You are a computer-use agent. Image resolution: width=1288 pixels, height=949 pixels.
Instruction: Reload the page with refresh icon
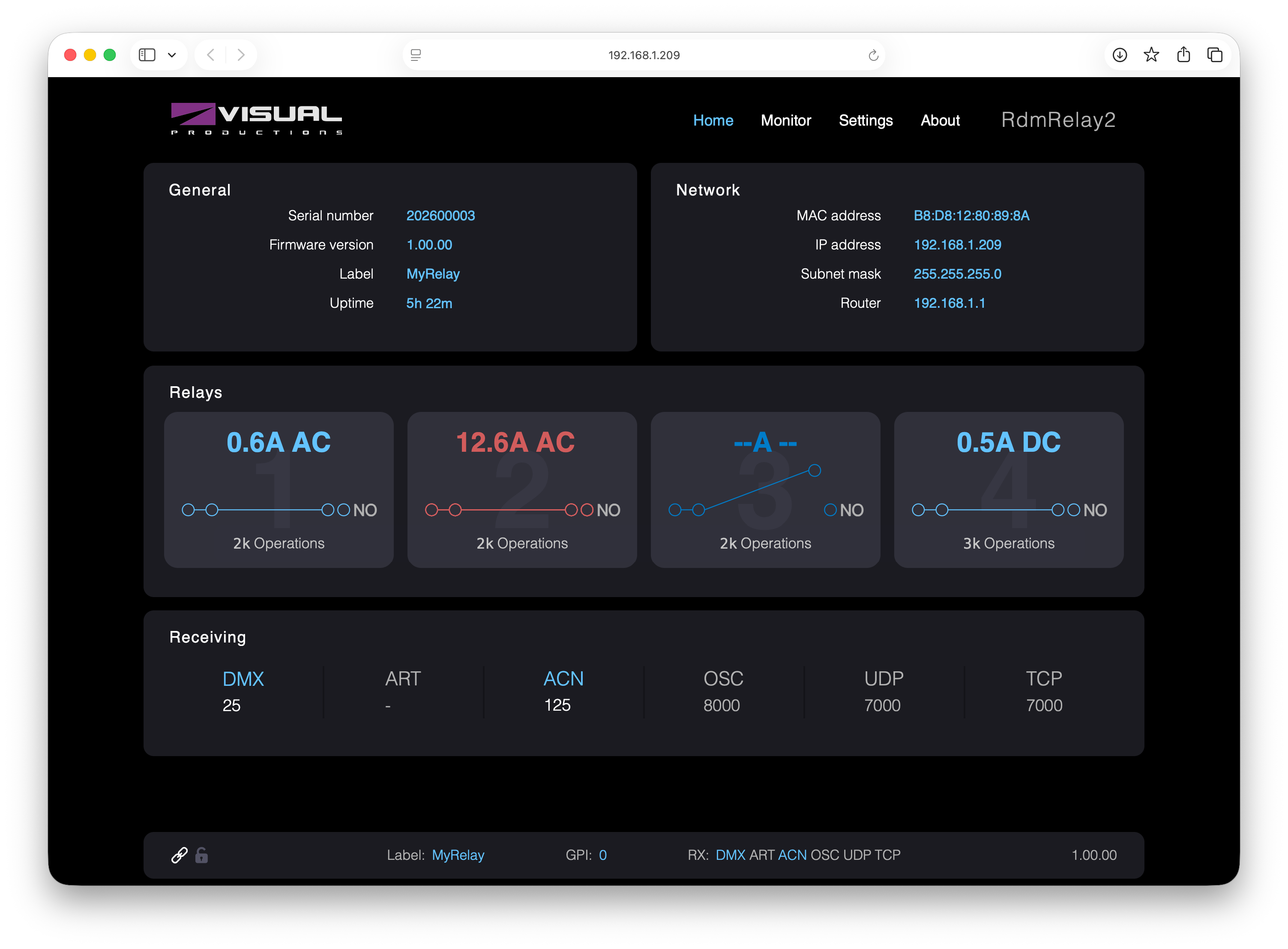873,55
